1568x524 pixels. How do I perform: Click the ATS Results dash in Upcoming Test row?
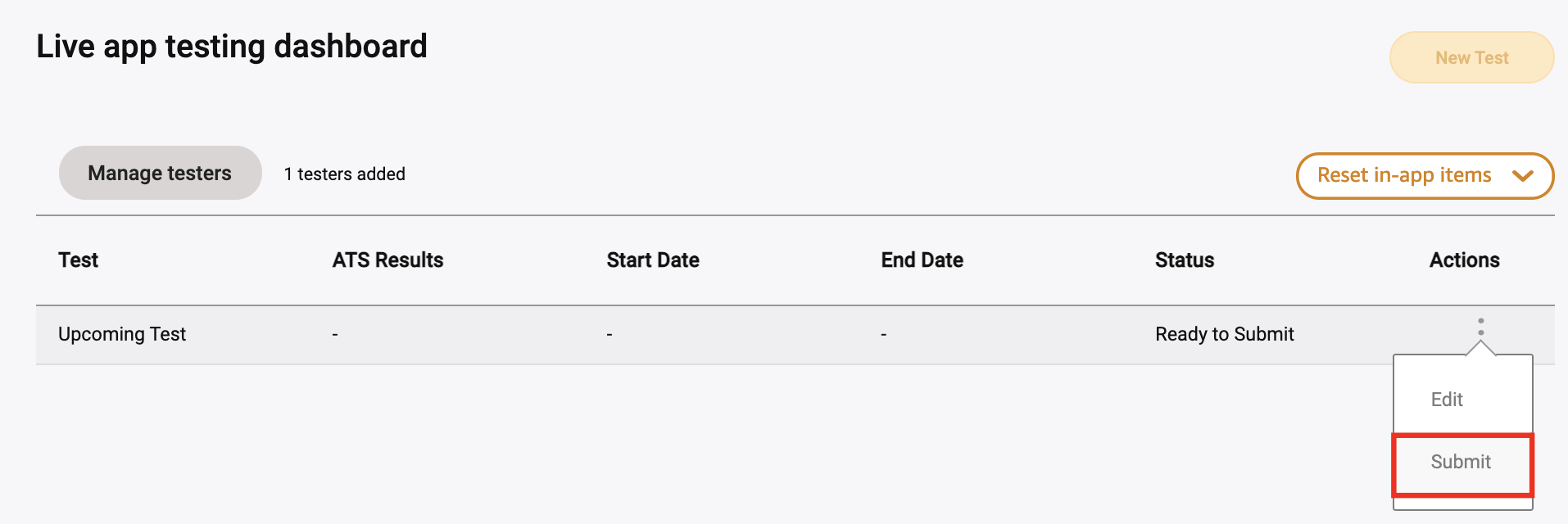(x=335, y=335)
